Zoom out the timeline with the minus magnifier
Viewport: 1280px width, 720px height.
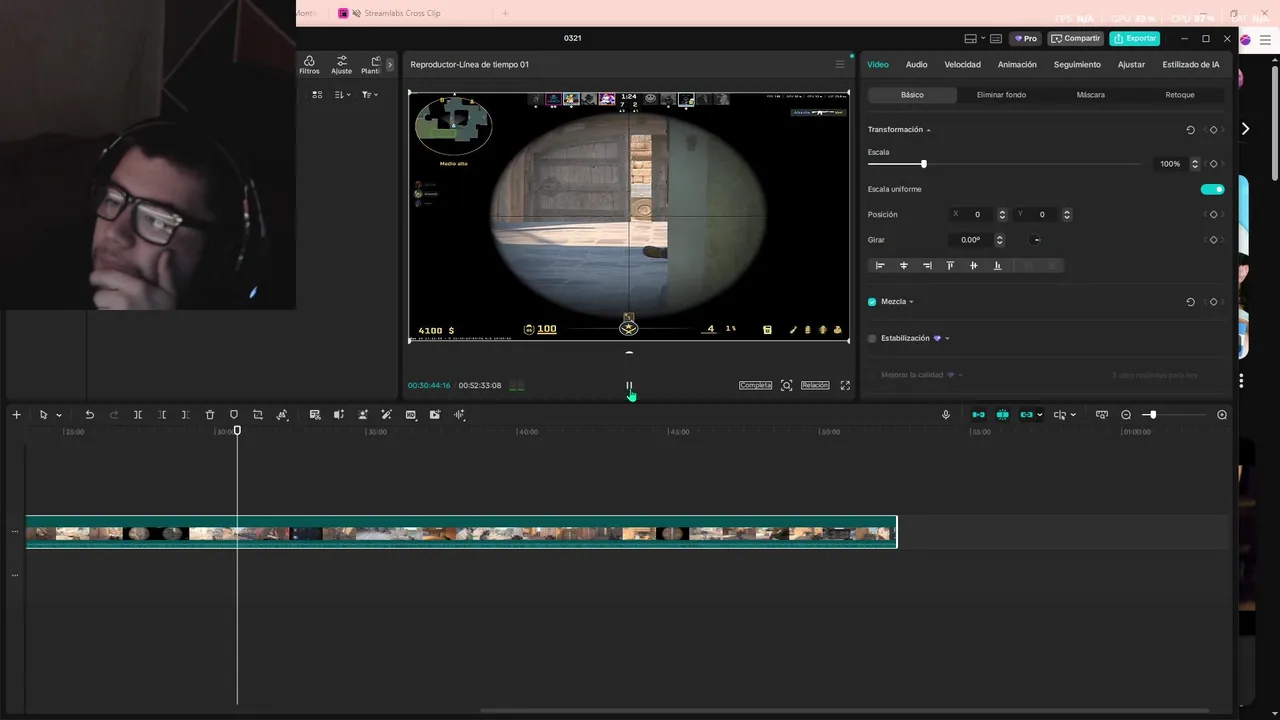coord(1126,415)
